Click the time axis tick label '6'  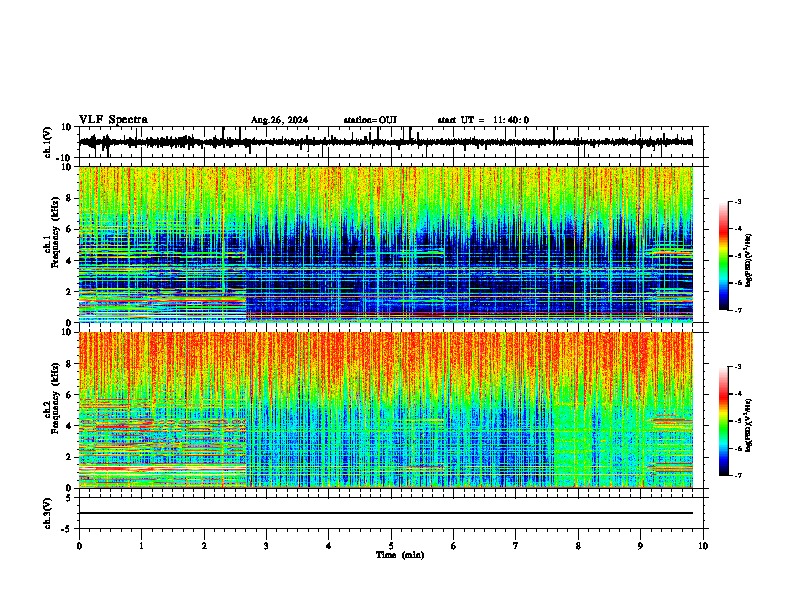tap(454, 546)
